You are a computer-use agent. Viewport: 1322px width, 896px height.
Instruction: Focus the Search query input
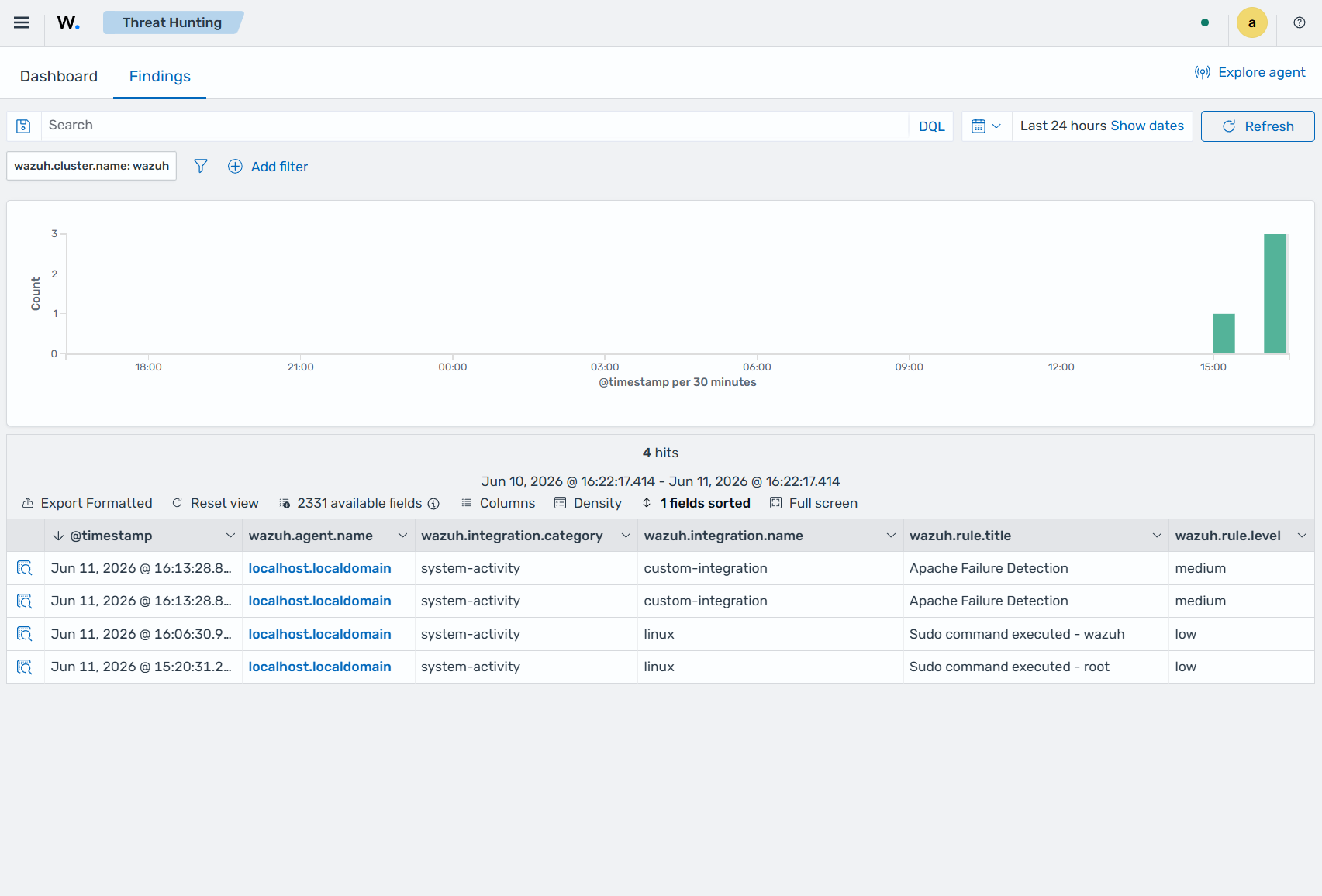475,126
